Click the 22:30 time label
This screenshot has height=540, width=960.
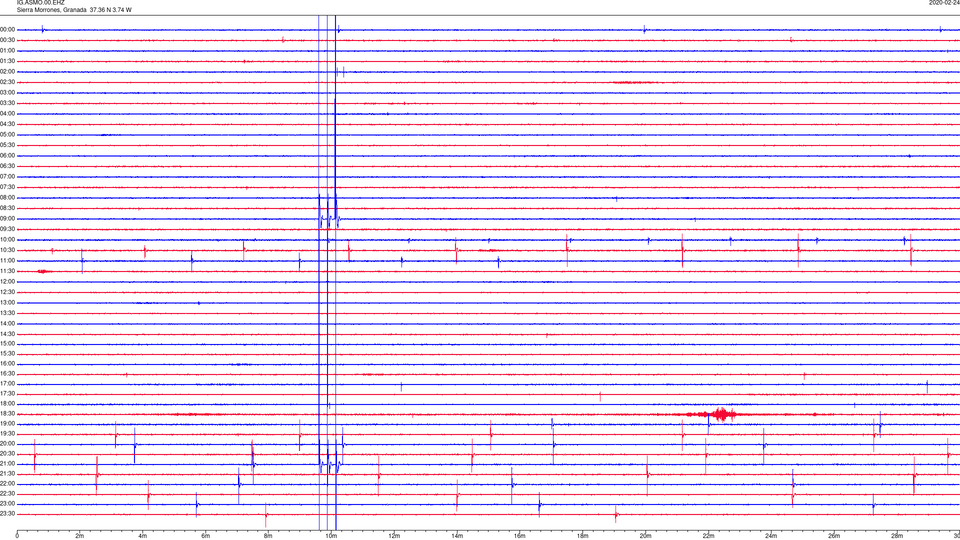click(8, 493)
